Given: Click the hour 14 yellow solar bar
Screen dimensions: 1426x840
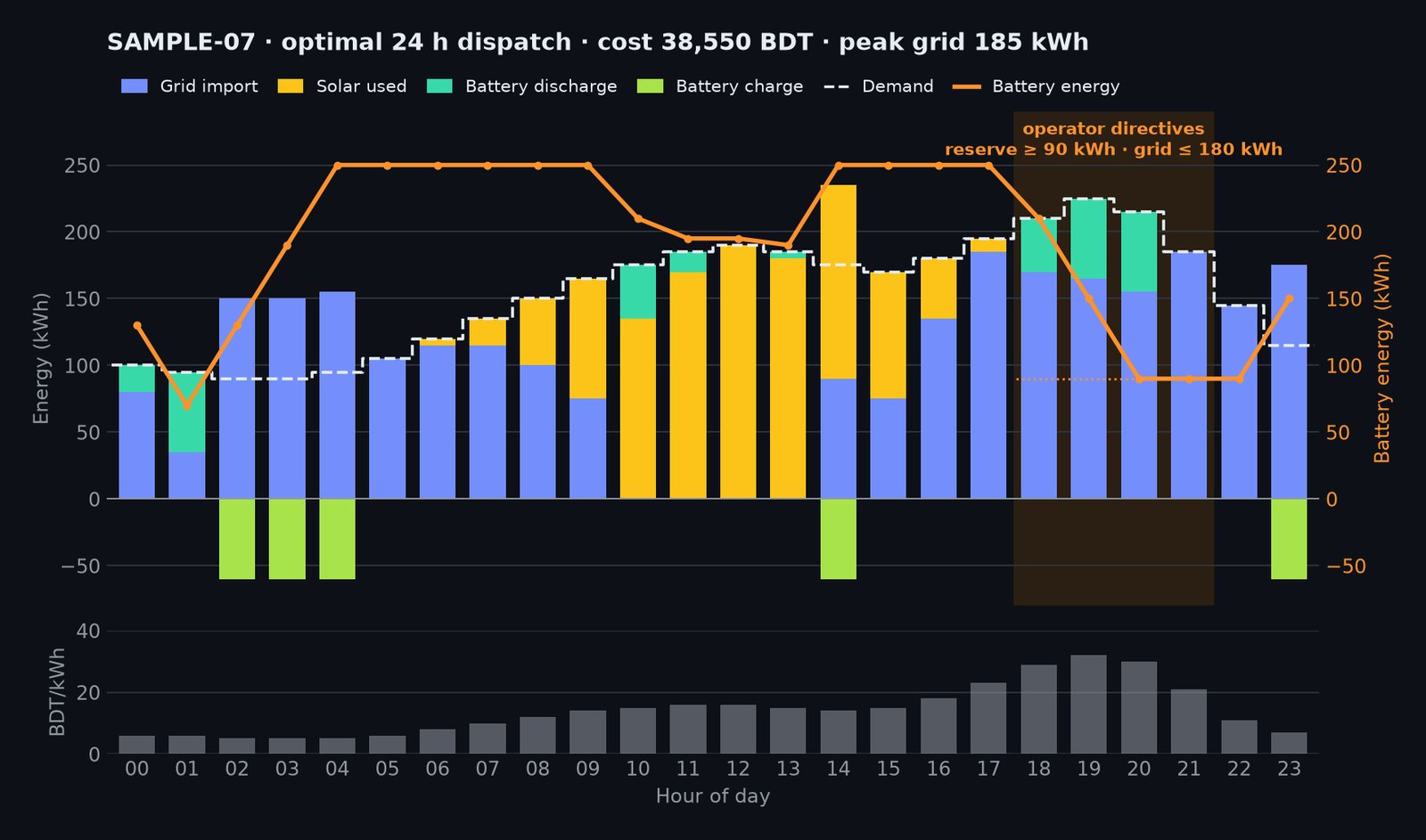Looking at the screenshot, I should [839, 282].
